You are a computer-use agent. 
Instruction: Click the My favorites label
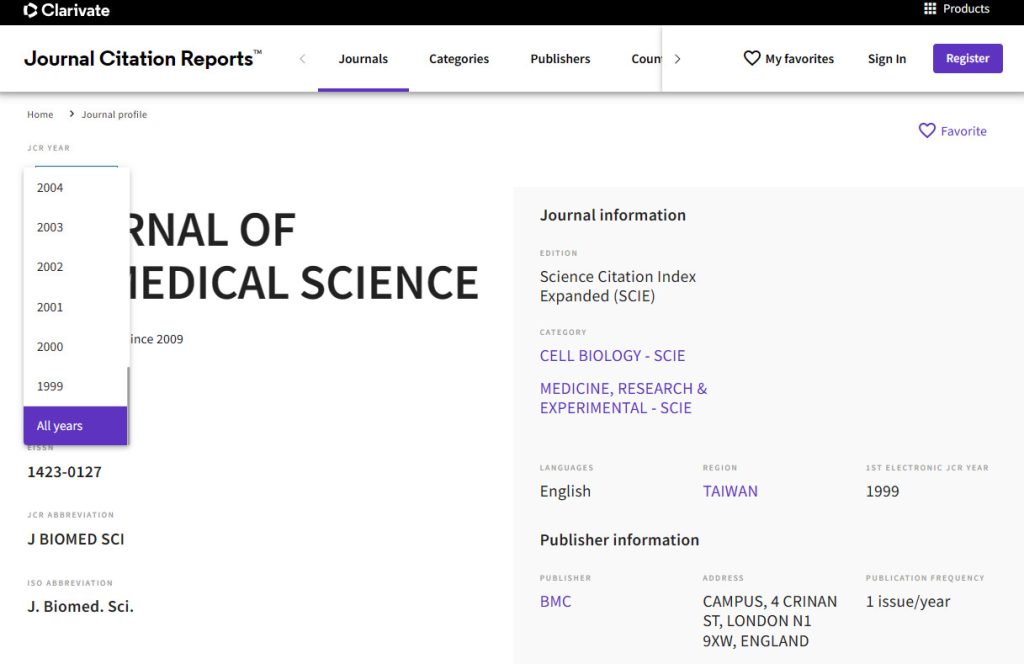click(799, 59)
